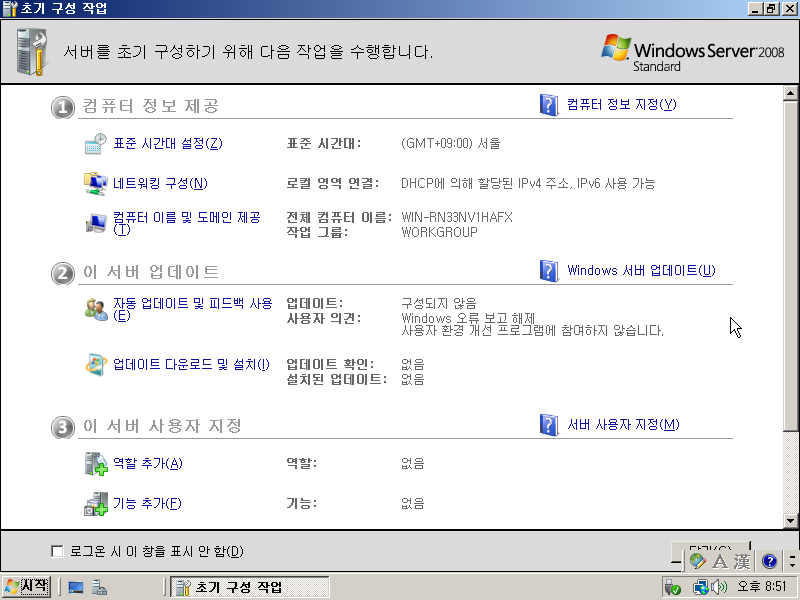
Task: Click the add features icon
Action: (x=96, y=504)
